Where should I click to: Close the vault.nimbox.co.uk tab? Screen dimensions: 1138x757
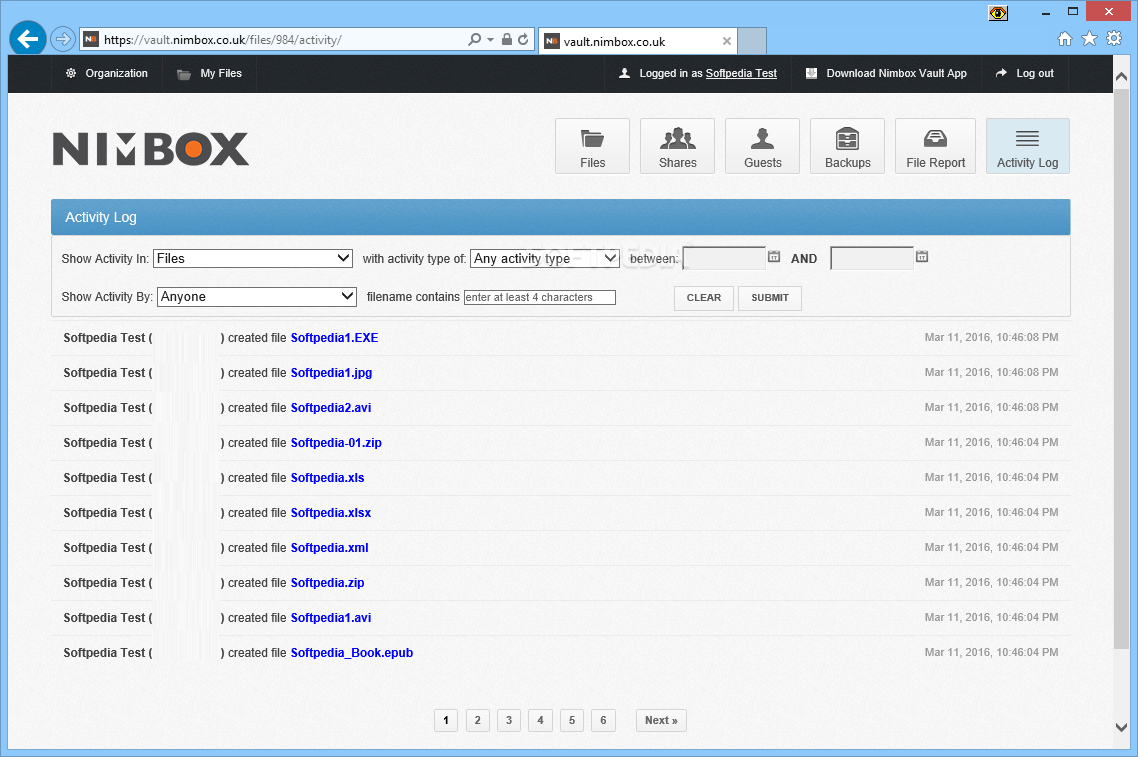coord(726,41)
